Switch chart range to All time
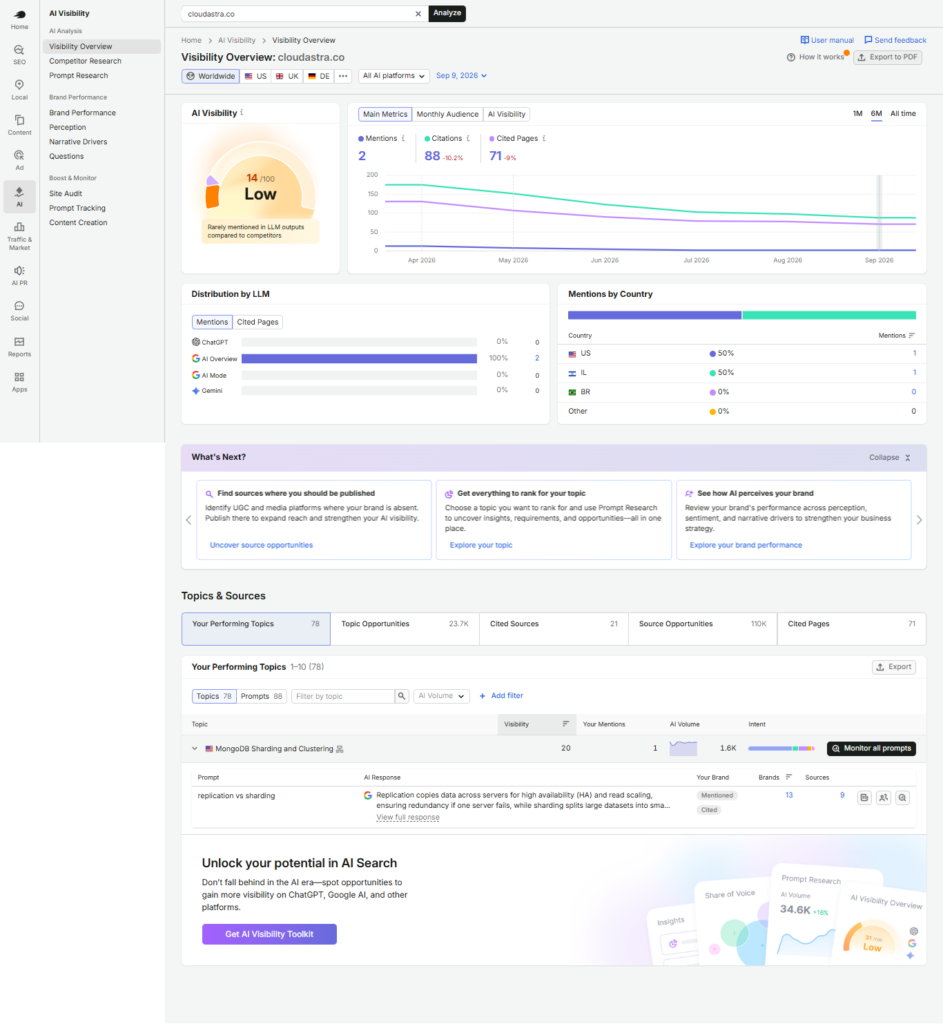943x1024 pixels. click(903, 114)
